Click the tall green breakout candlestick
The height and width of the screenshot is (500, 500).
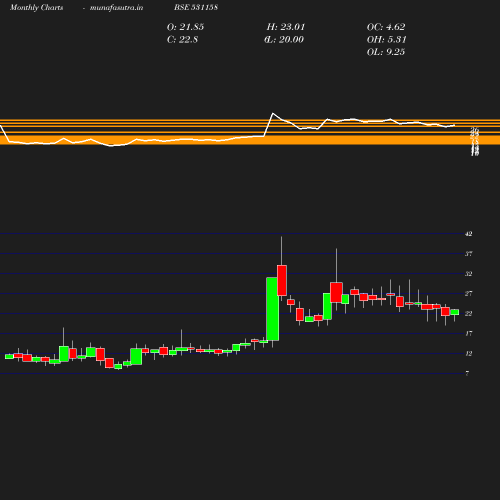coord(273,309)
